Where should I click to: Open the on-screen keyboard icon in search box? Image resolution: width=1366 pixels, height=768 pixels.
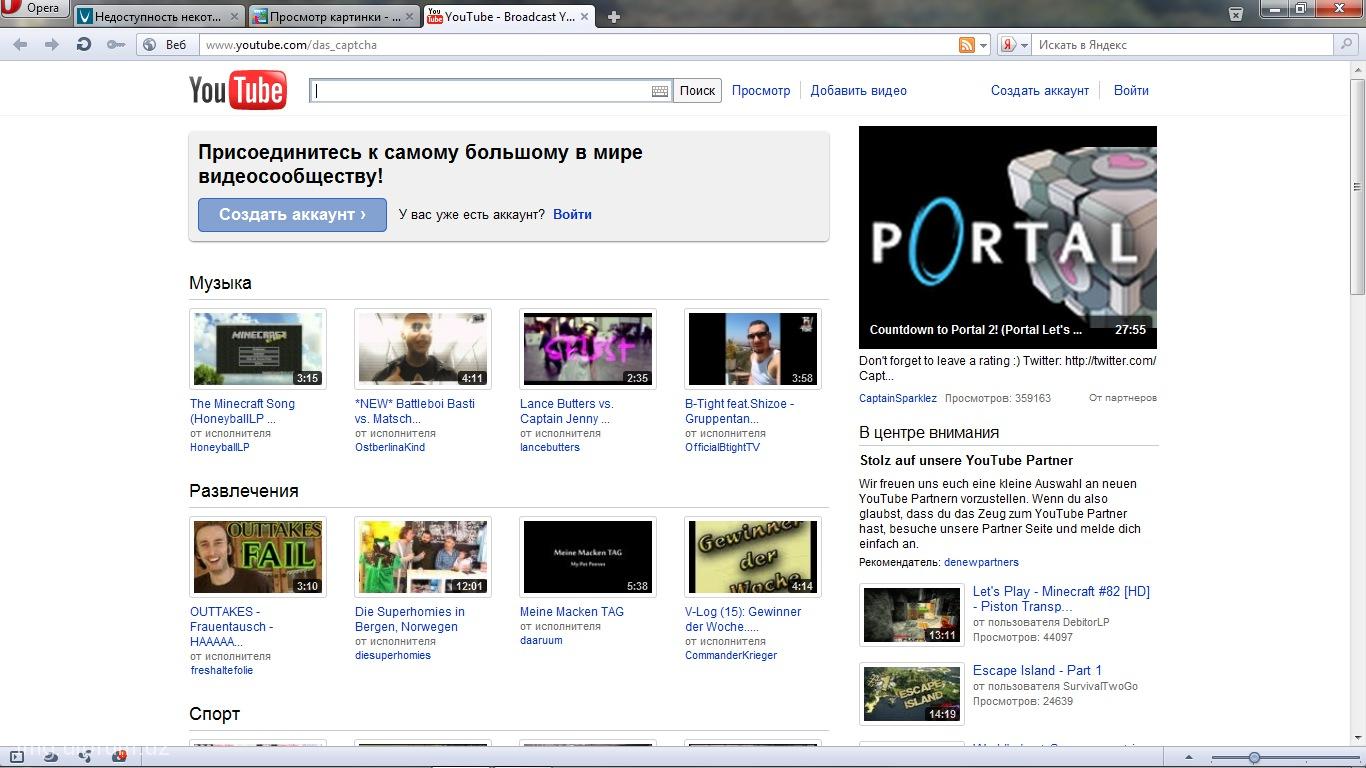[x=659, y=91]
